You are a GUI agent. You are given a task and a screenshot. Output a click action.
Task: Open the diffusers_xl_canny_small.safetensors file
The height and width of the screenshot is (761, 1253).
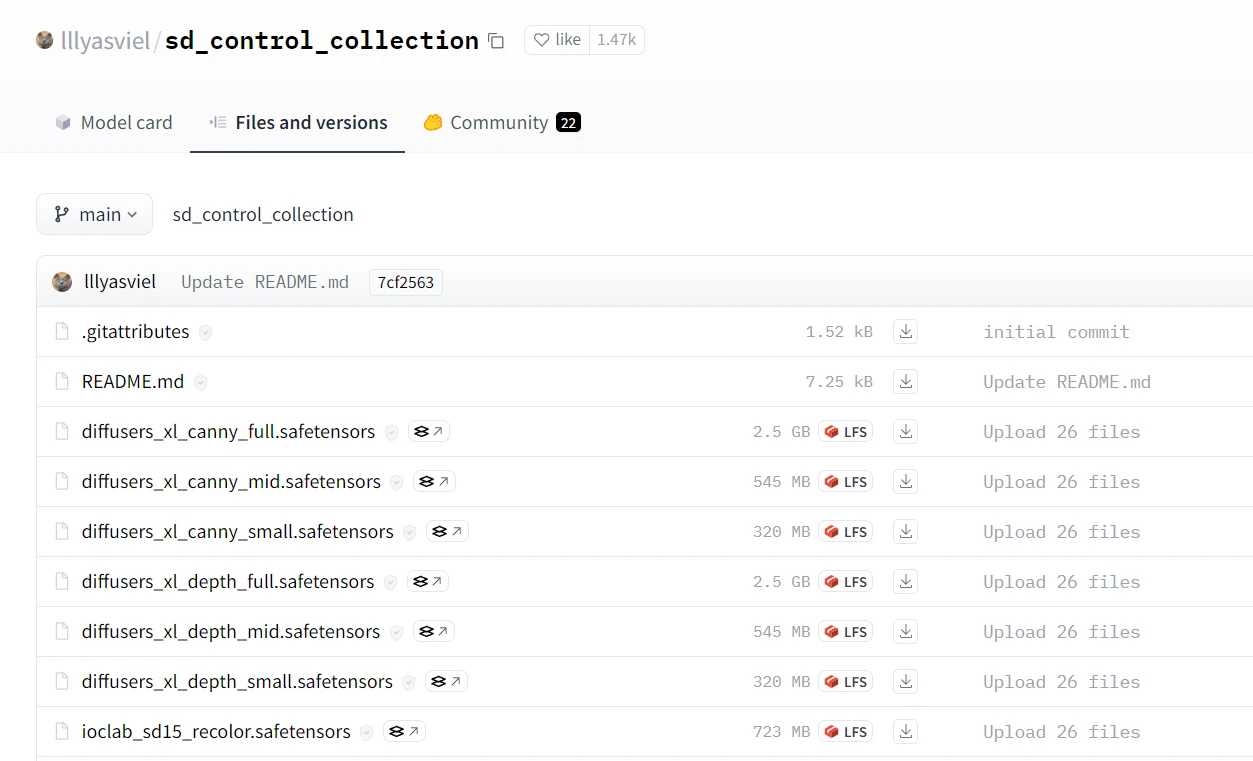click(238, 532)
